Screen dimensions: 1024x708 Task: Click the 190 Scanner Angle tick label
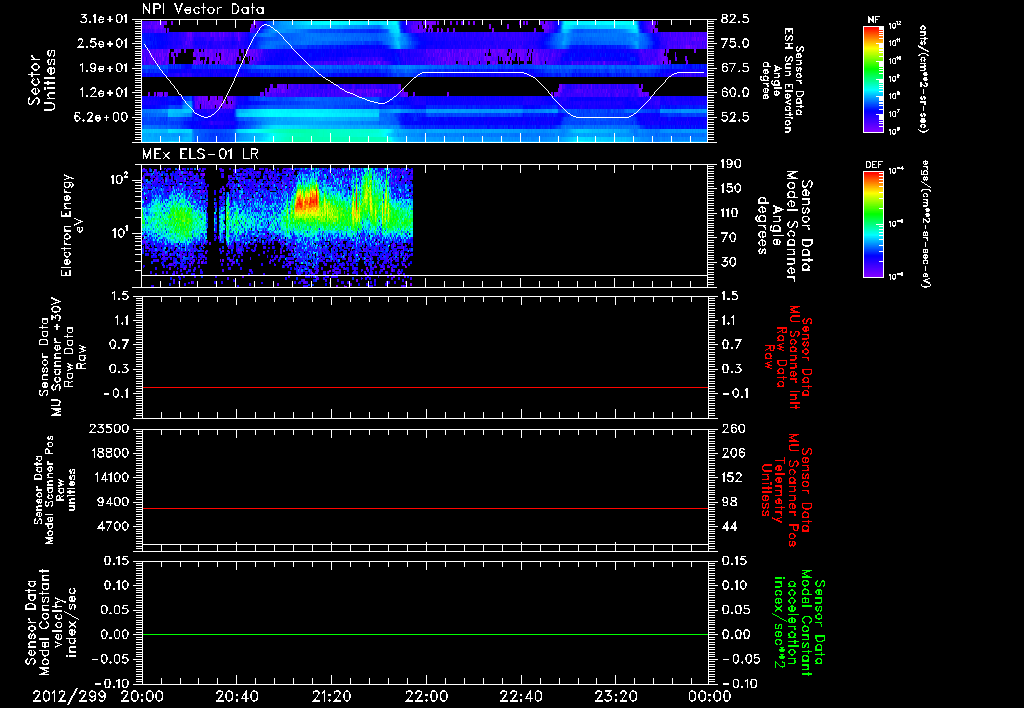(730, 164)
